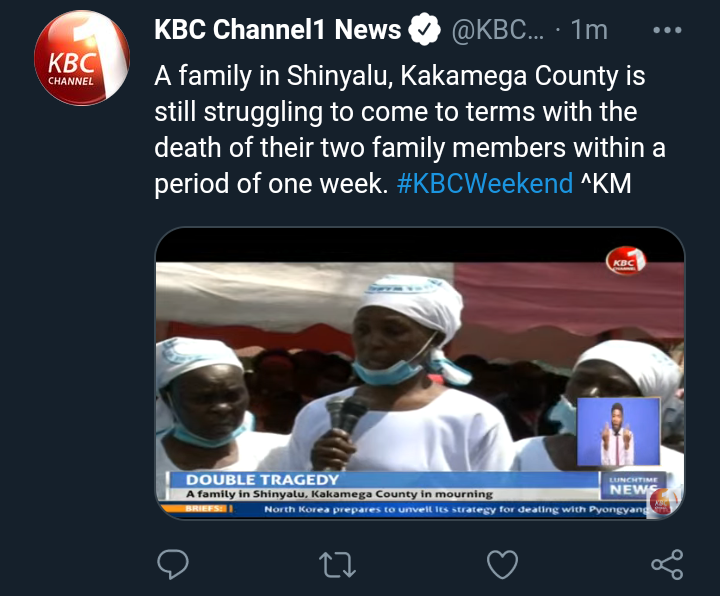
Task: Play the Double Tragedy news video
Action: tap(420, 373)
